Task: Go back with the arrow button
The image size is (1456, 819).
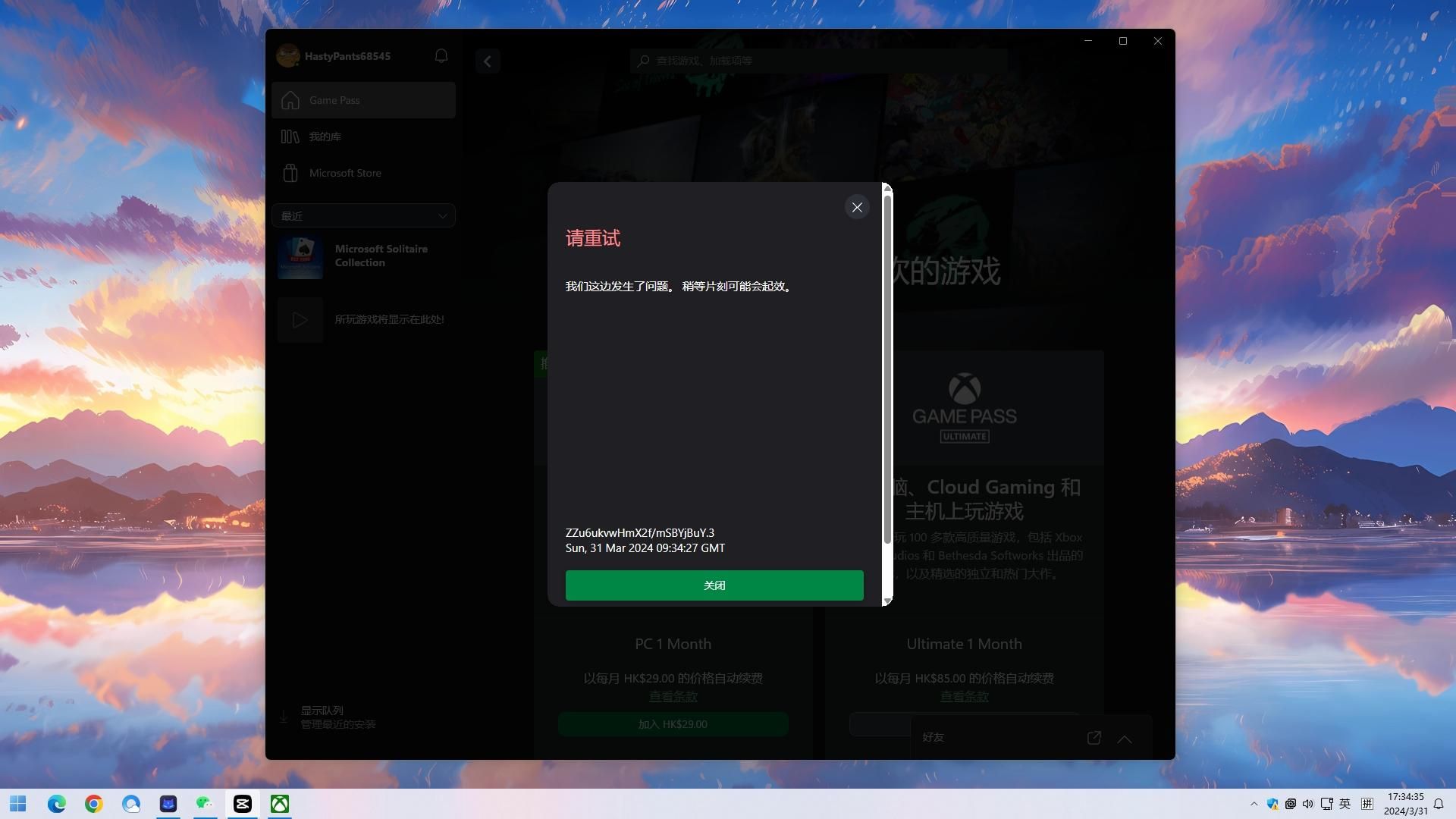Action: tap(488, 61)
